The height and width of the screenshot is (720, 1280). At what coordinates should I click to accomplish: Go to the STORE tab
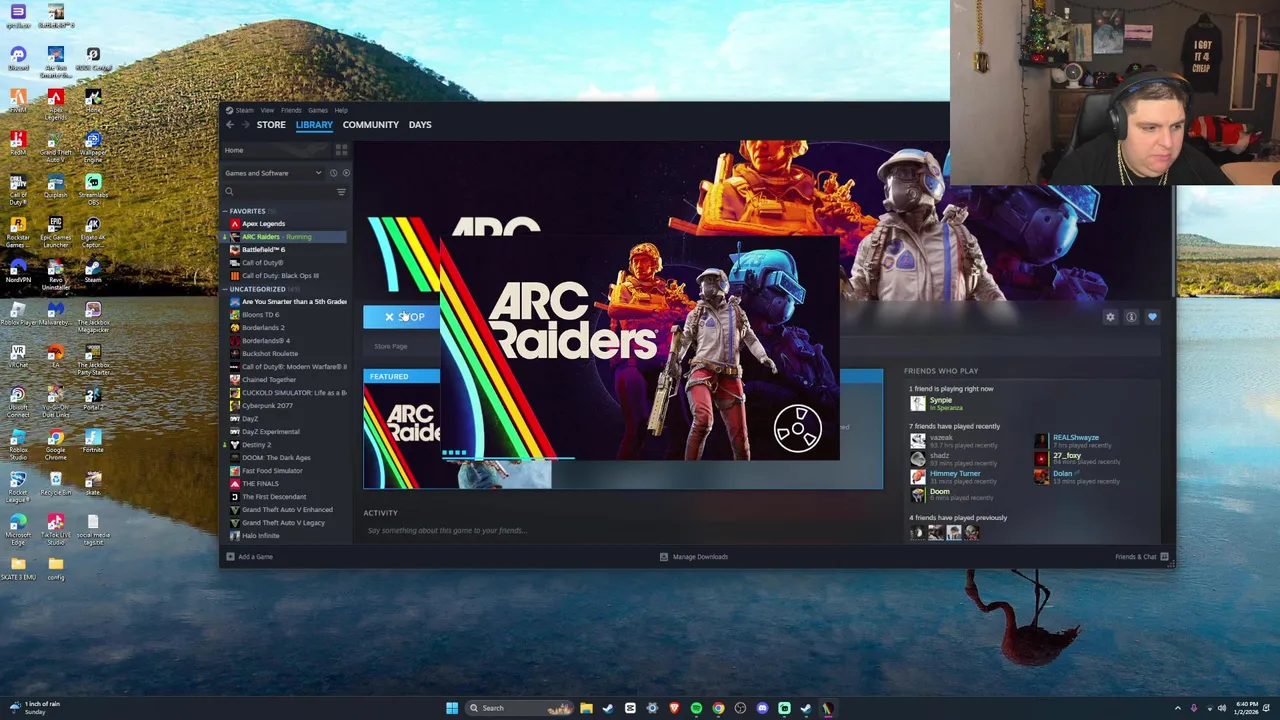pyautogui.click(x=271, y=125)
